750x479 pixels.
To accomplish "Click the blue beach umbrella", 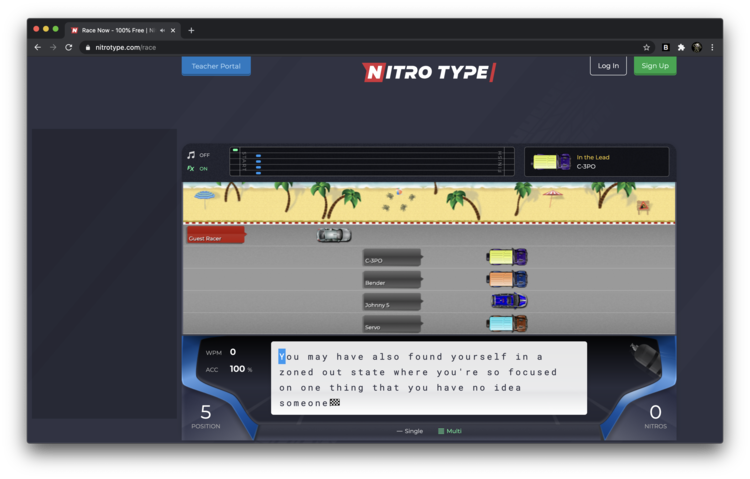I will tap(205, 199).
